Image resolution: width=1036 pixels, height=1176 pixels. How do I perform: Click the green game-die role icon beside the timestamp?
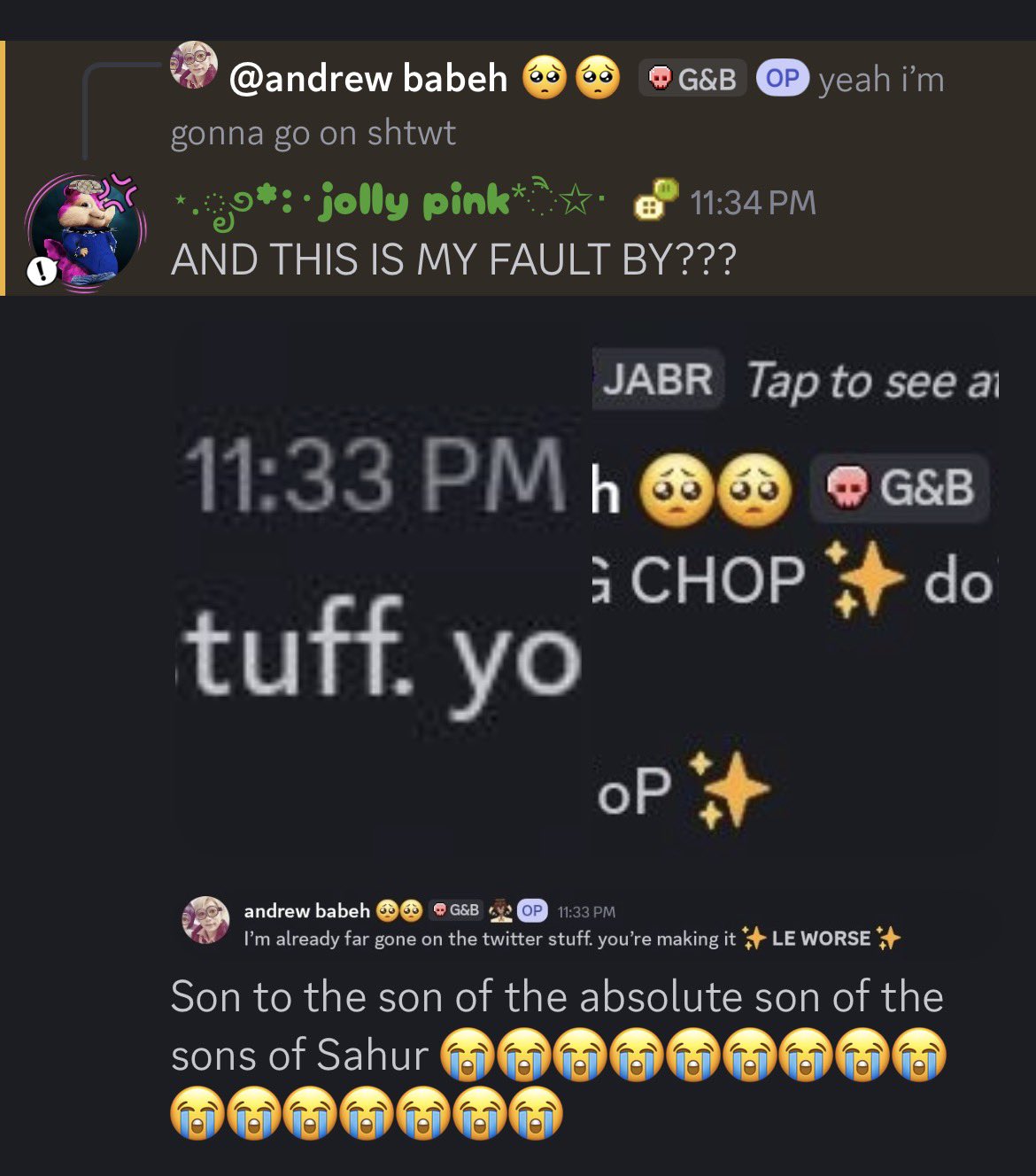[656, 199]
